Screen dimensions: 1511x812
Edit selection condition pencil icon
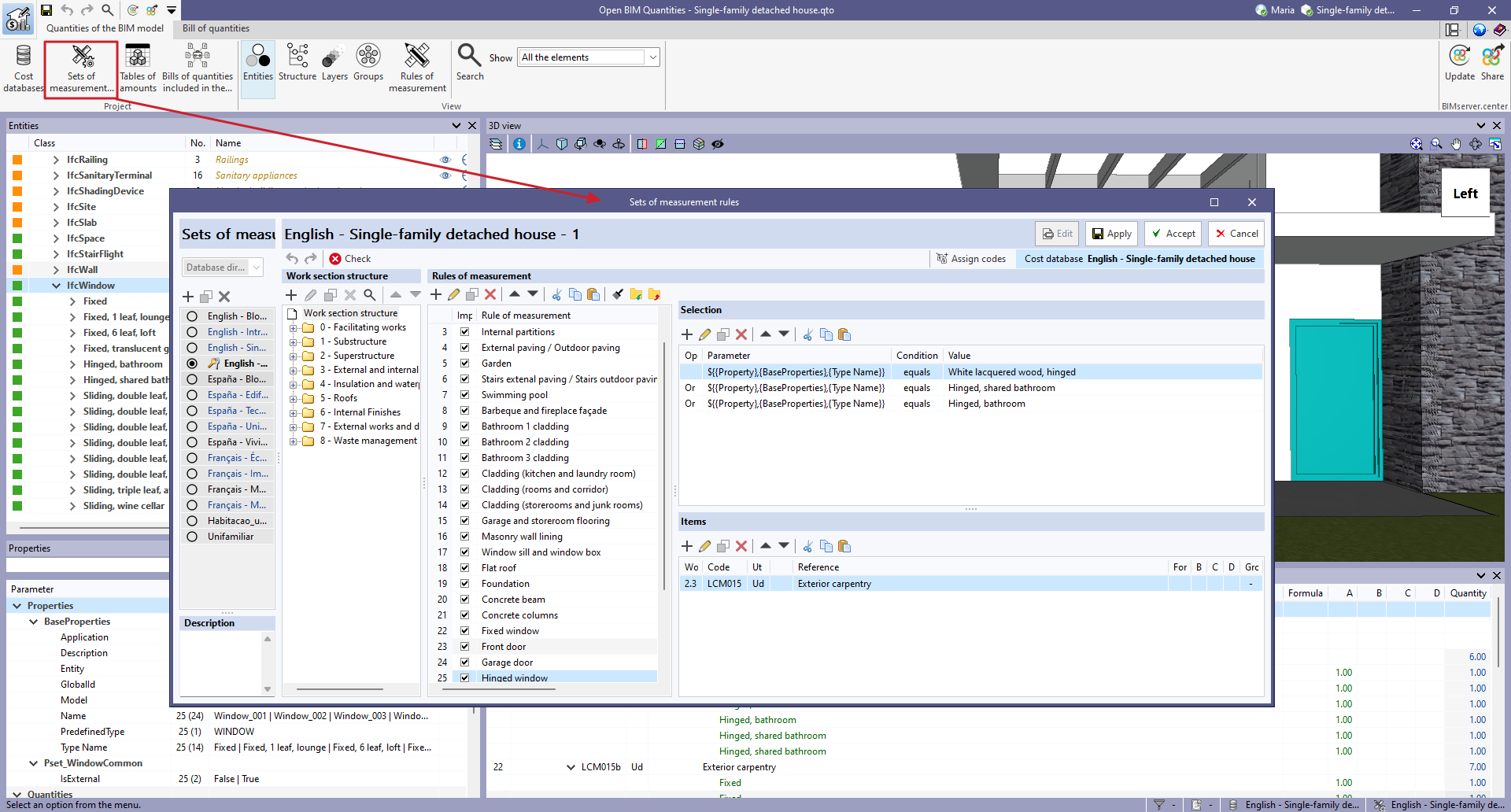click(x=704, y=334)
